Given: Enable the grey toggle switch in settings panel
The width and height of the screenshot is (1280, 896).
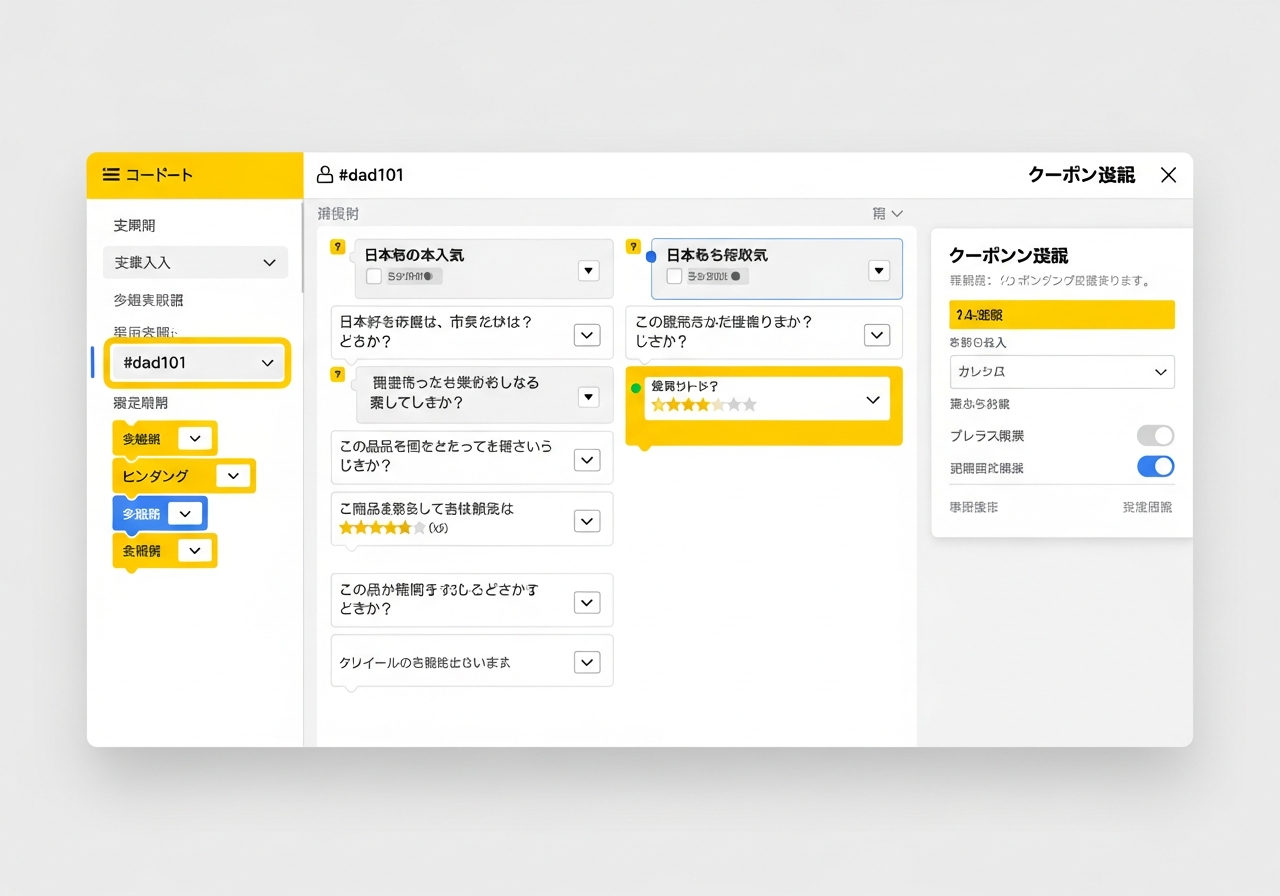Looking at the screenshot, I should point(1155,435).
